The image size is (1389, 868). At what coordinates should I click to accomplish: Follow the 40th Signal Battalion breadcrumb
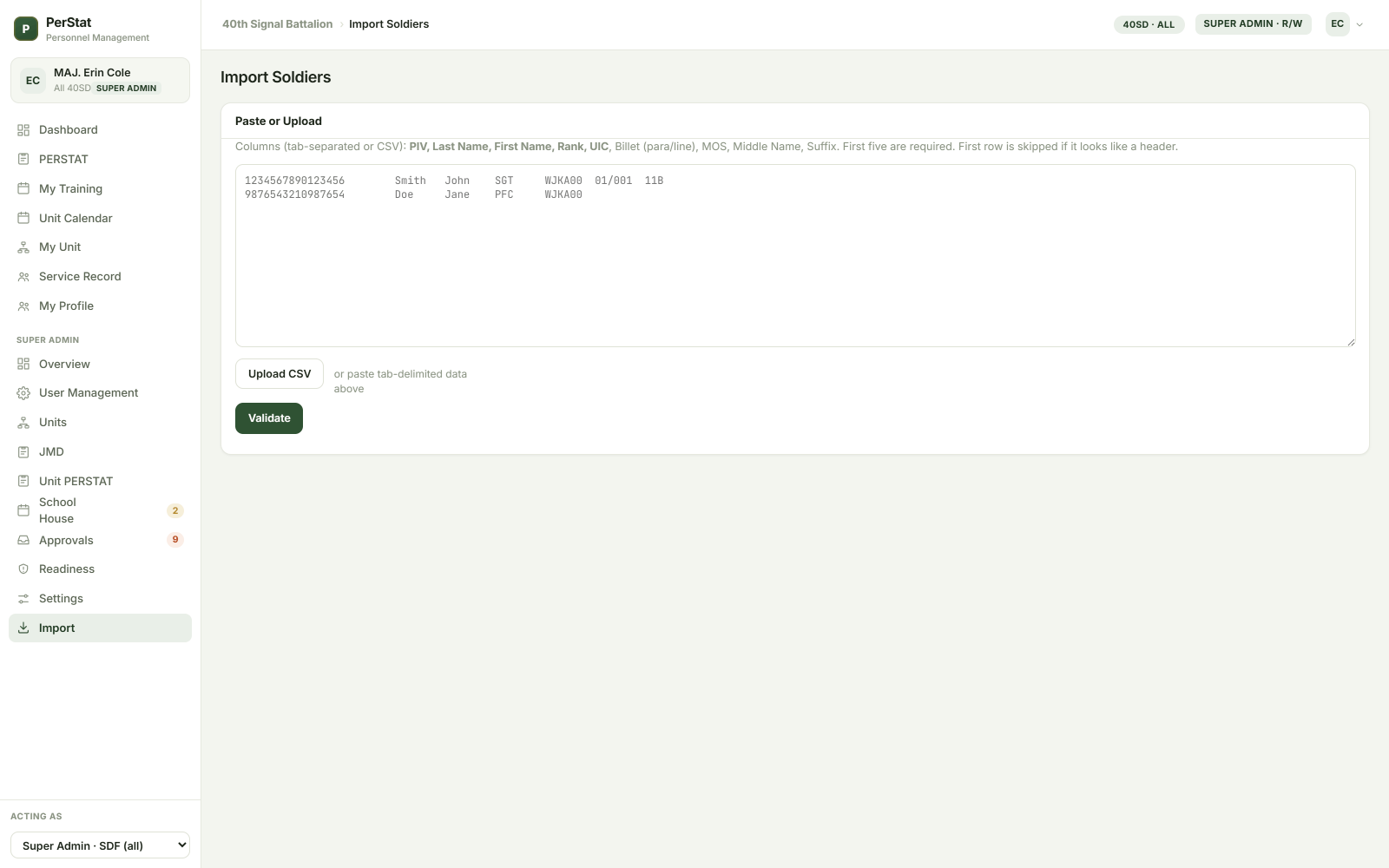click(x=277, y=24)
